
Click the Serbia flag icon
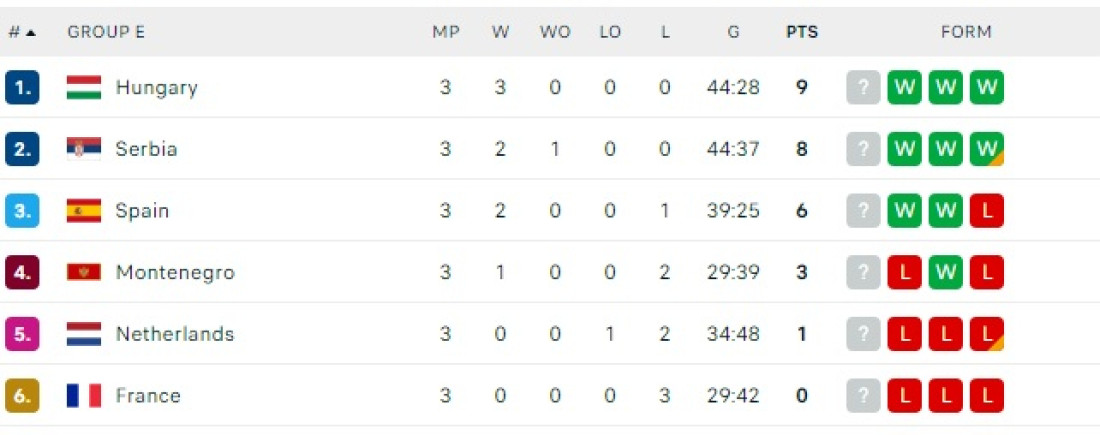84,149
